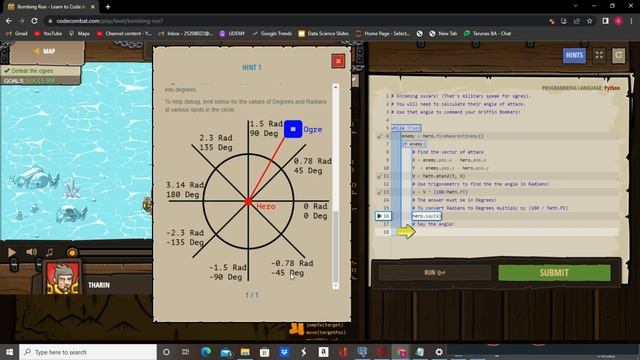Click hint scrollbar down arrow
This screenshot has height=360, width=640.
pyautogui.click(x=336, y=286)
